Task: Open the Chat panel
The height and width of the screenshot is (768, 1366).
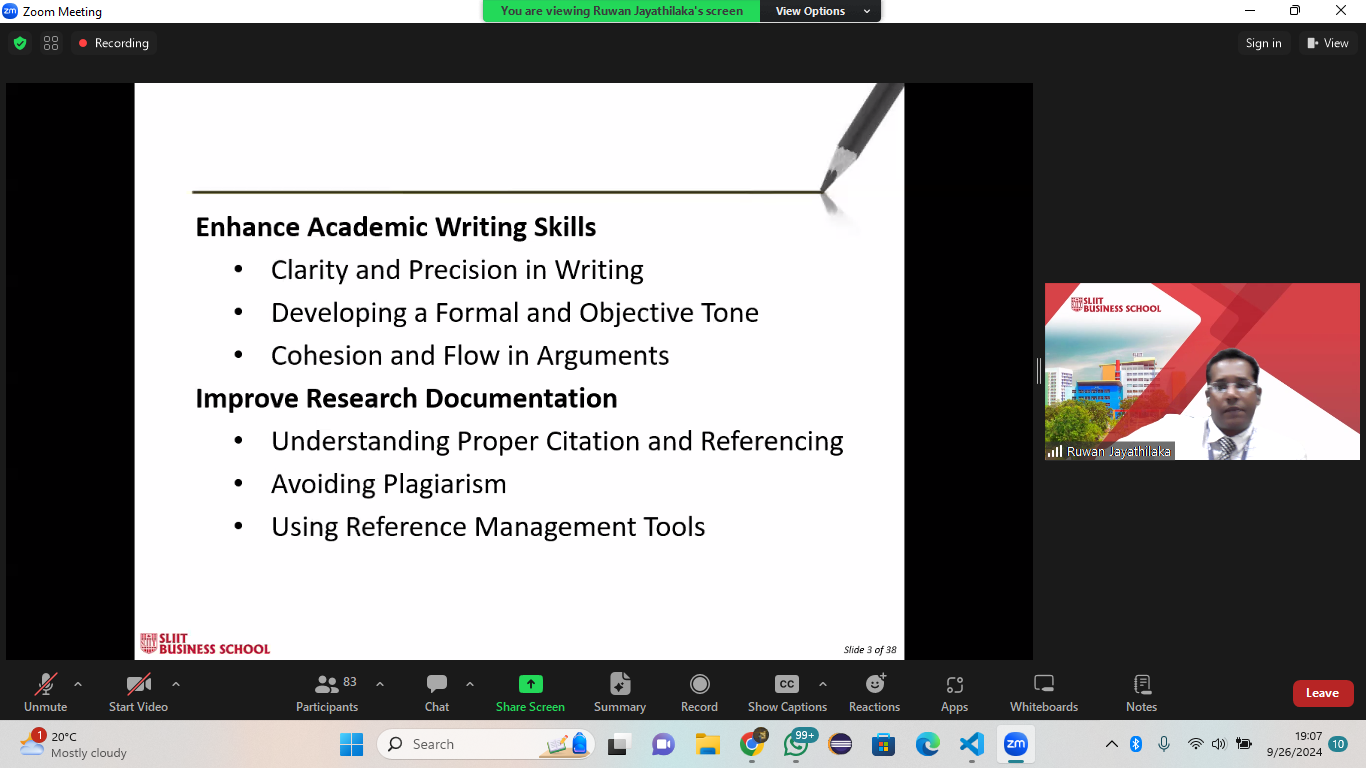Action: (437, 692)
